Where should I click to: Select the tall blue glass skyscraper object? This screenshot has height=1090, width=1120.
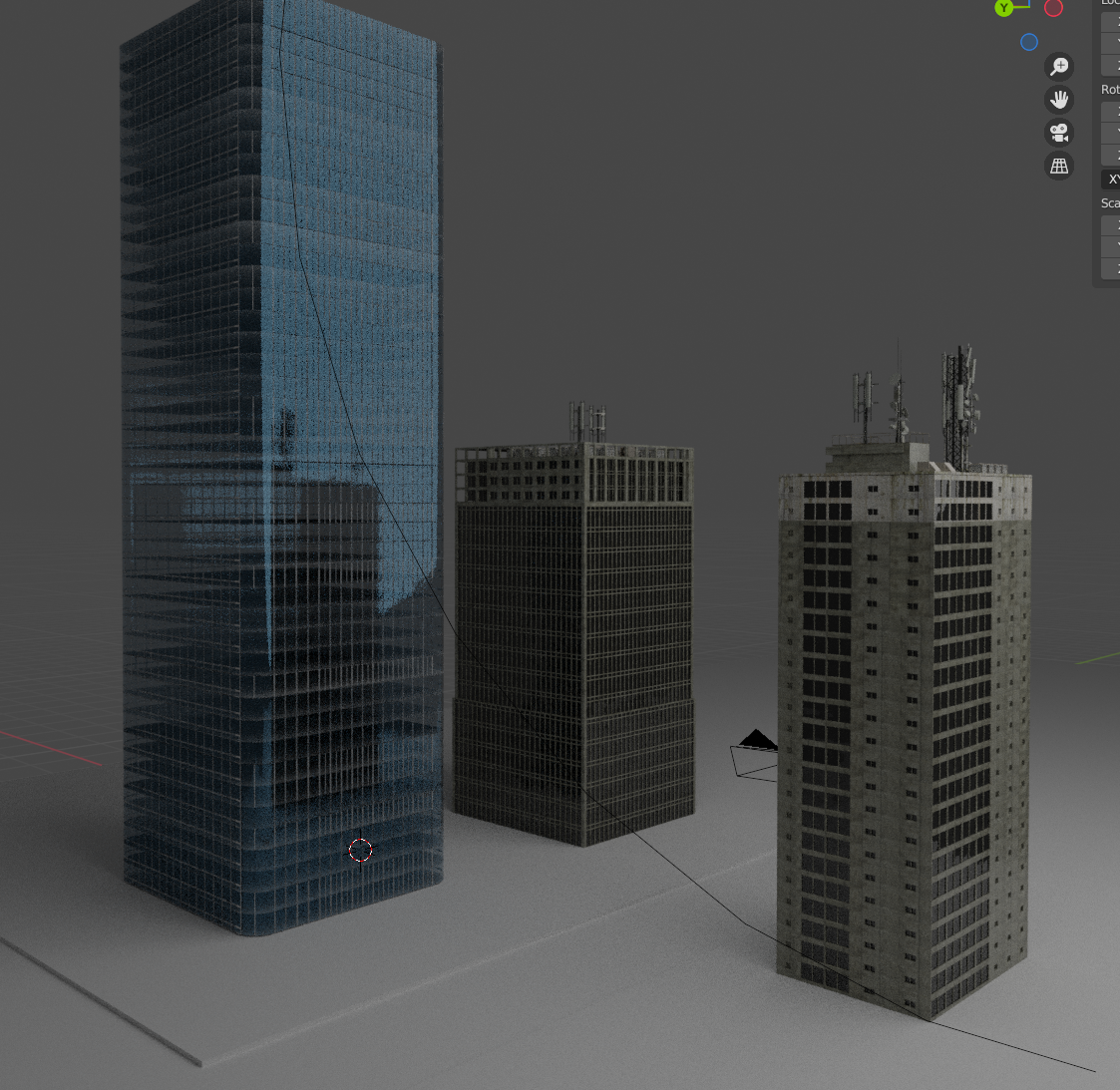pos(281,465)
